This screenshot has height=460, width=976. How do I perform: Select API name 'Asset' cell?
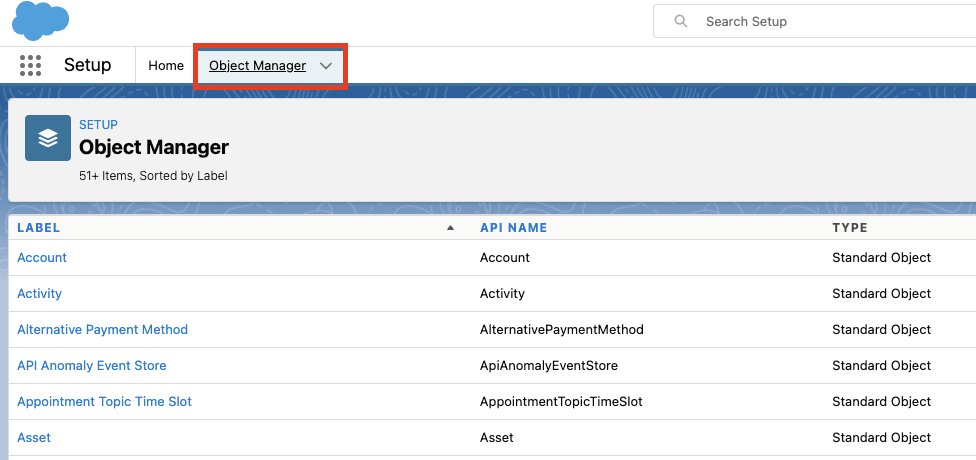497,438
